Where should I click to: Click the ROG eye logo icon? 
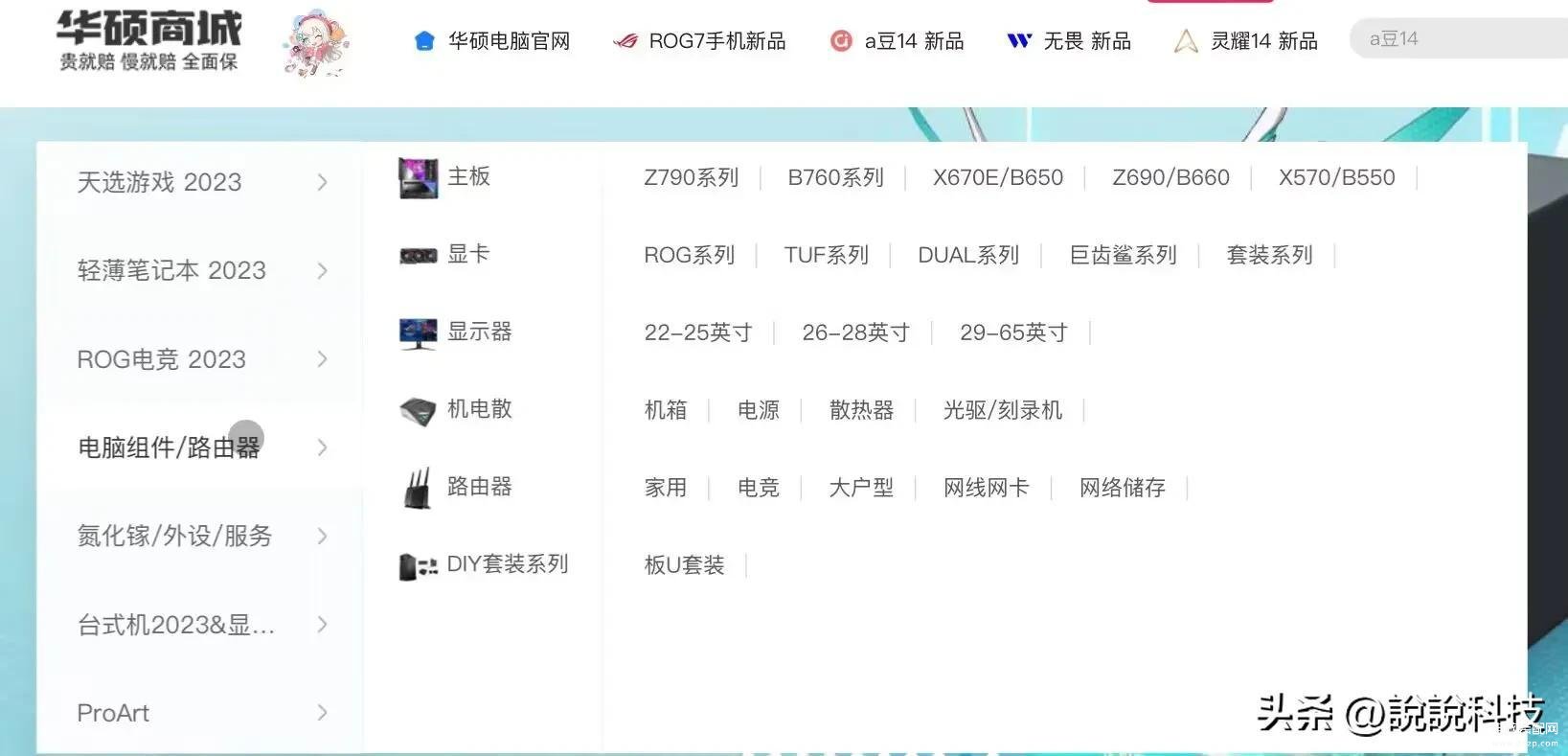(x=625, y=41)
